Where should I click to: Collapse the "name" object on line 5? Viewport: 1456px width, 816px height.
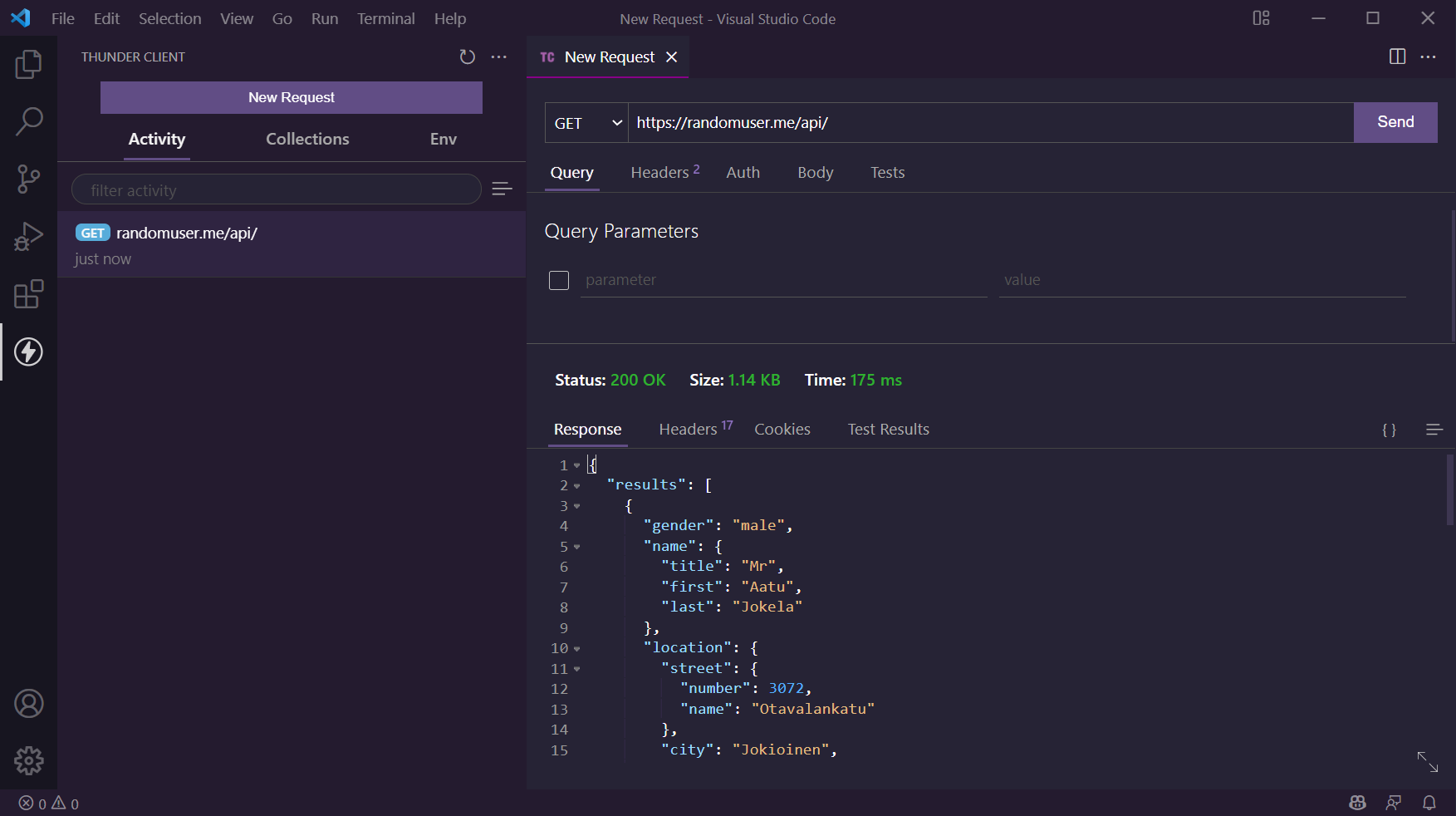[577, 548]
